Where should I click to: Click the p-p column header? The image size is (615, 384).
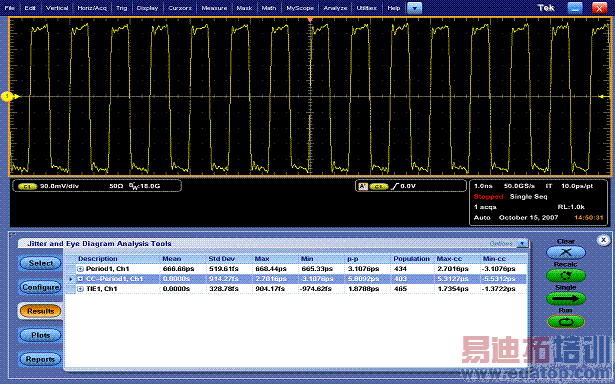pos(353,259)
